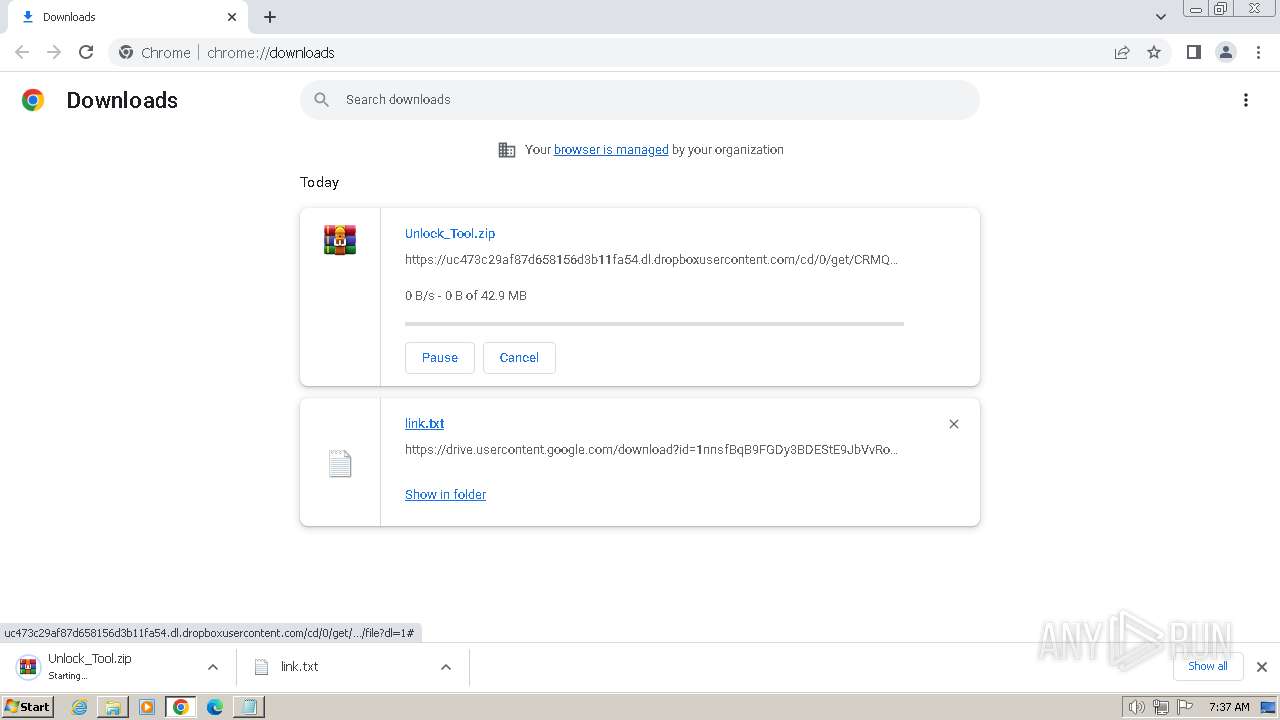
Task: Click the Chrome taskbar icon
Action: tap(181, 707)
